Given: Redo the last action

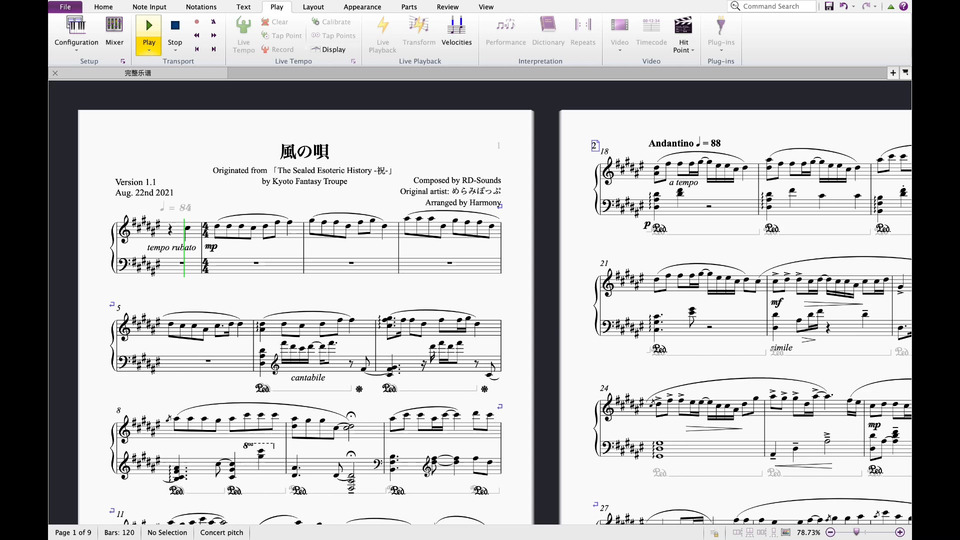Looking at the screenshot, I should coord(866,6).
